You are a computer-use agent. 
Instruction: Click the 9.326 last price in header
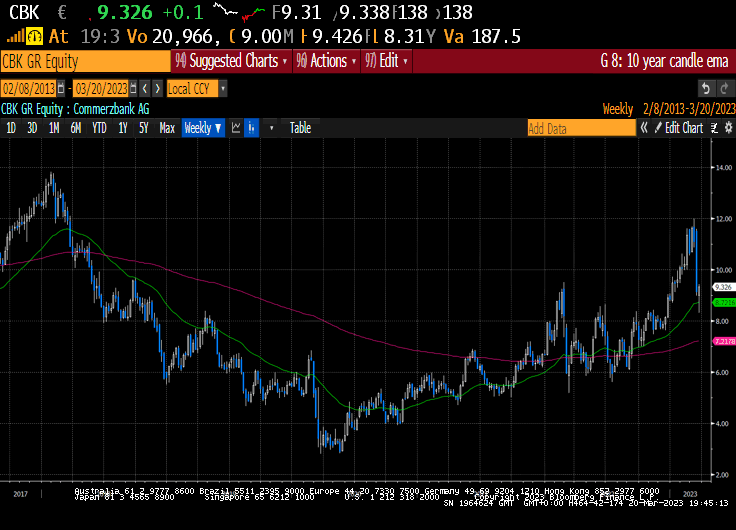[x=125, y=12]
